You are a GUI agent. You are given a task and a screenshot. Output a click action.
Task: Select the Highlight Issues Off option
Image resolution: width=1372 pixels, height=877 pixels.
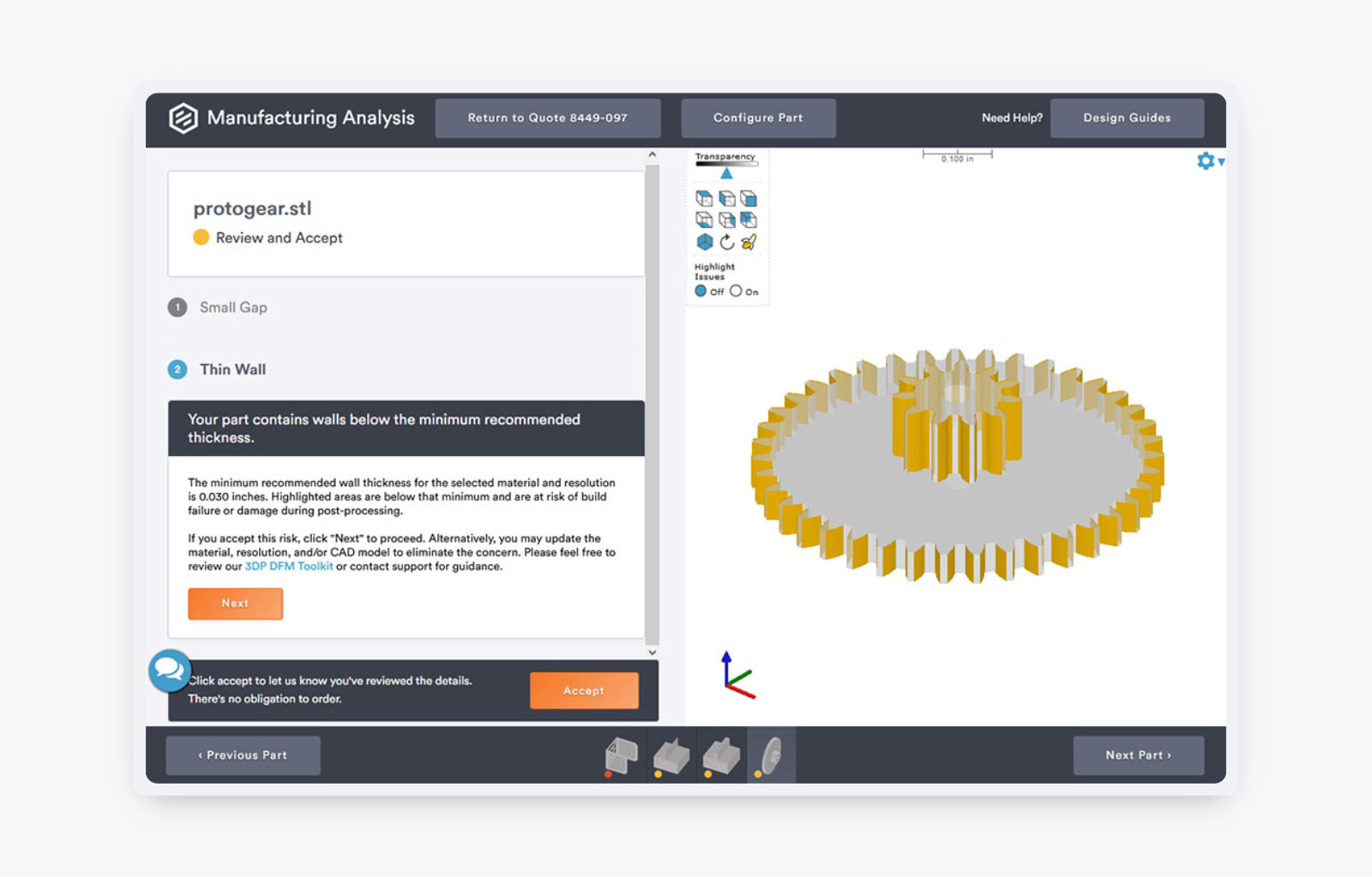point(701,291)
